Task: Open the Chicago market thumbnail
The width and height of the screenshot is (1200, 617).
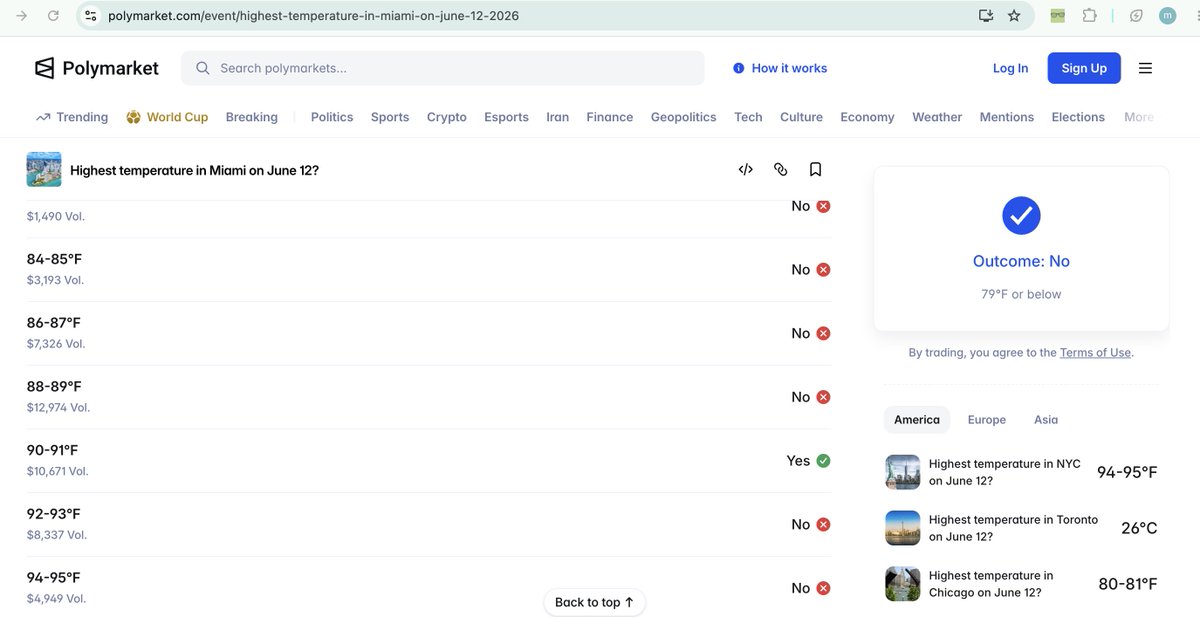Action: coord(902,584)
